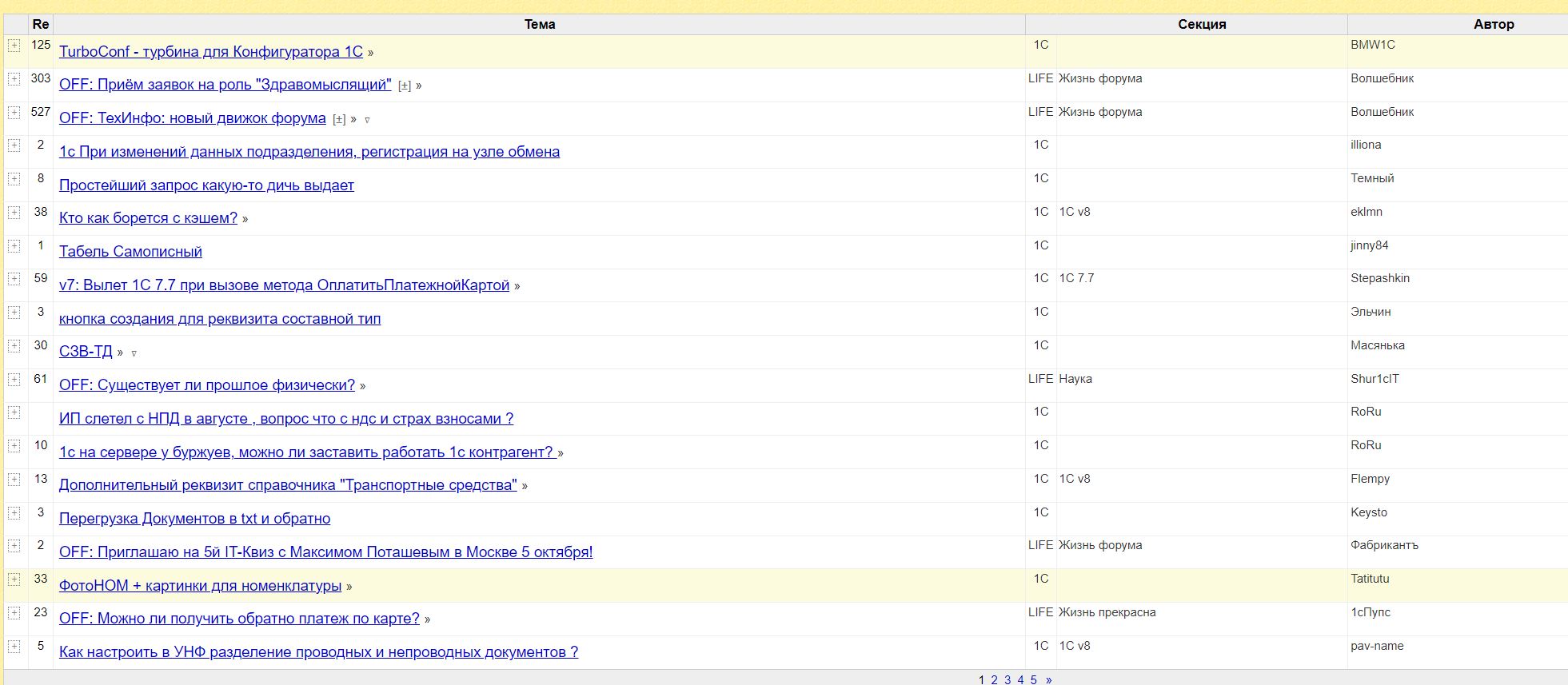1568x685 pixels.
Task: Open topic "OFF: Приём заявок на роль Здравомыслящий"
Action: (225, 85)
